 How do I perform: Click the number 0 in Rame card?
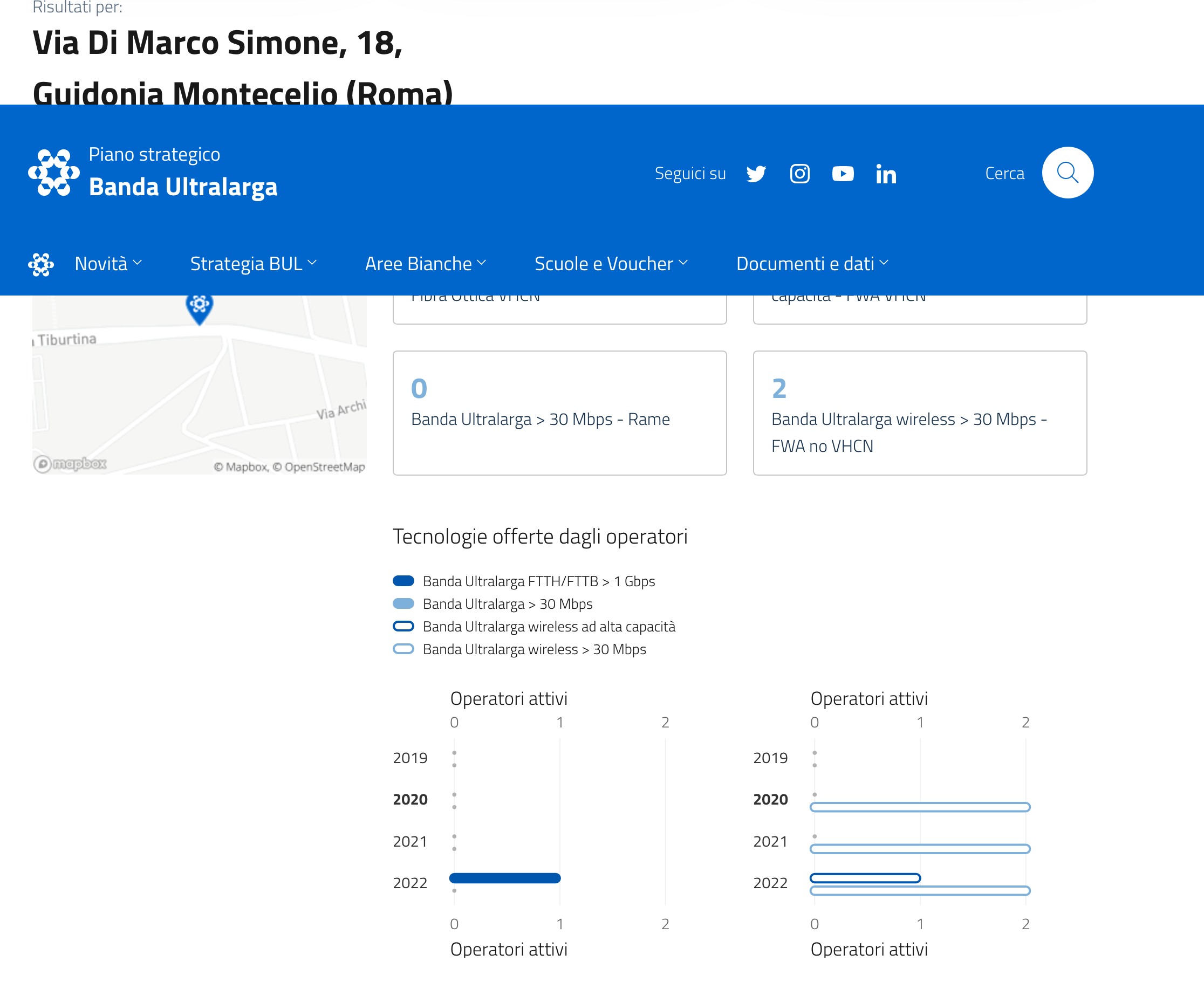click(419, 388)
